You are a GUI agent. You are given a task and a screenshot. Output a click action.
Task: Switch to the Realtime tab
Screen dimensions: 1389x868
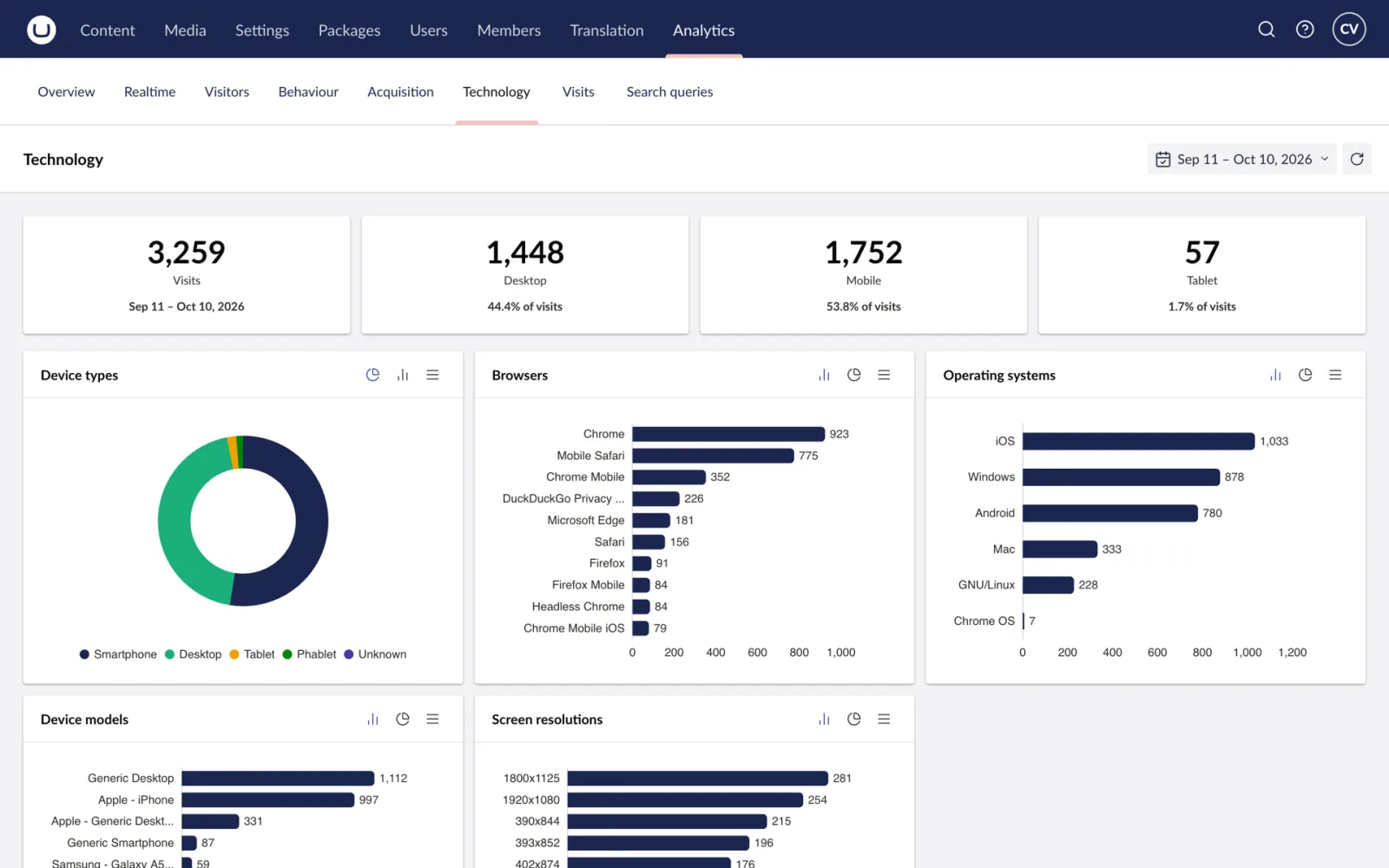click(149, 92)
